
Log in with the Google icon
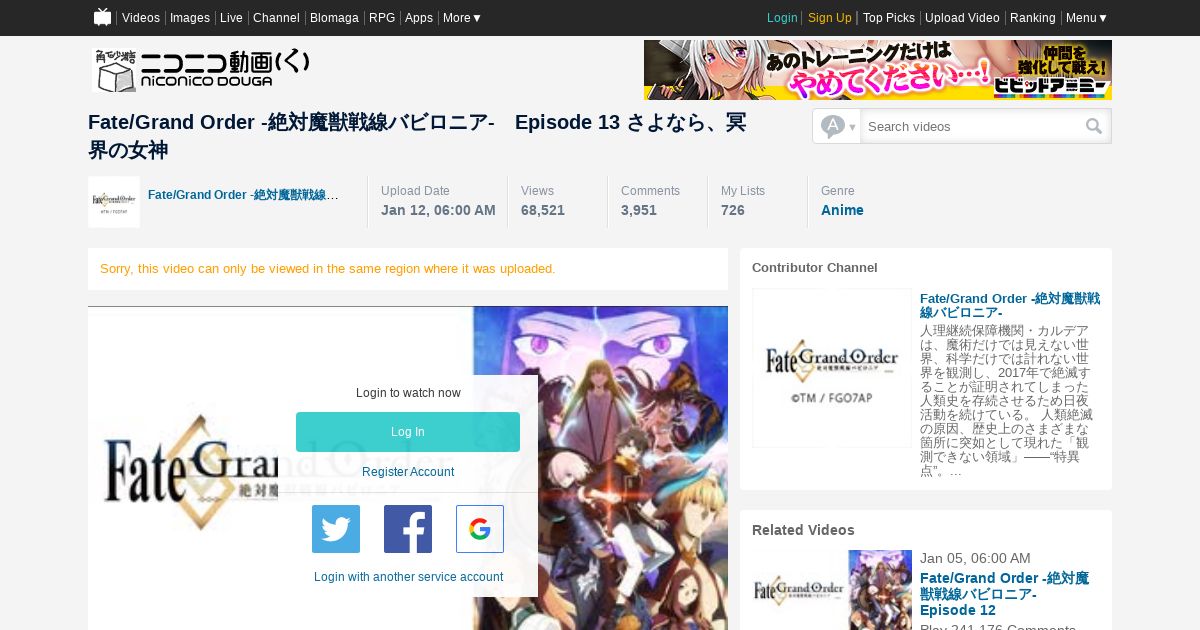(x=480, y=529)
